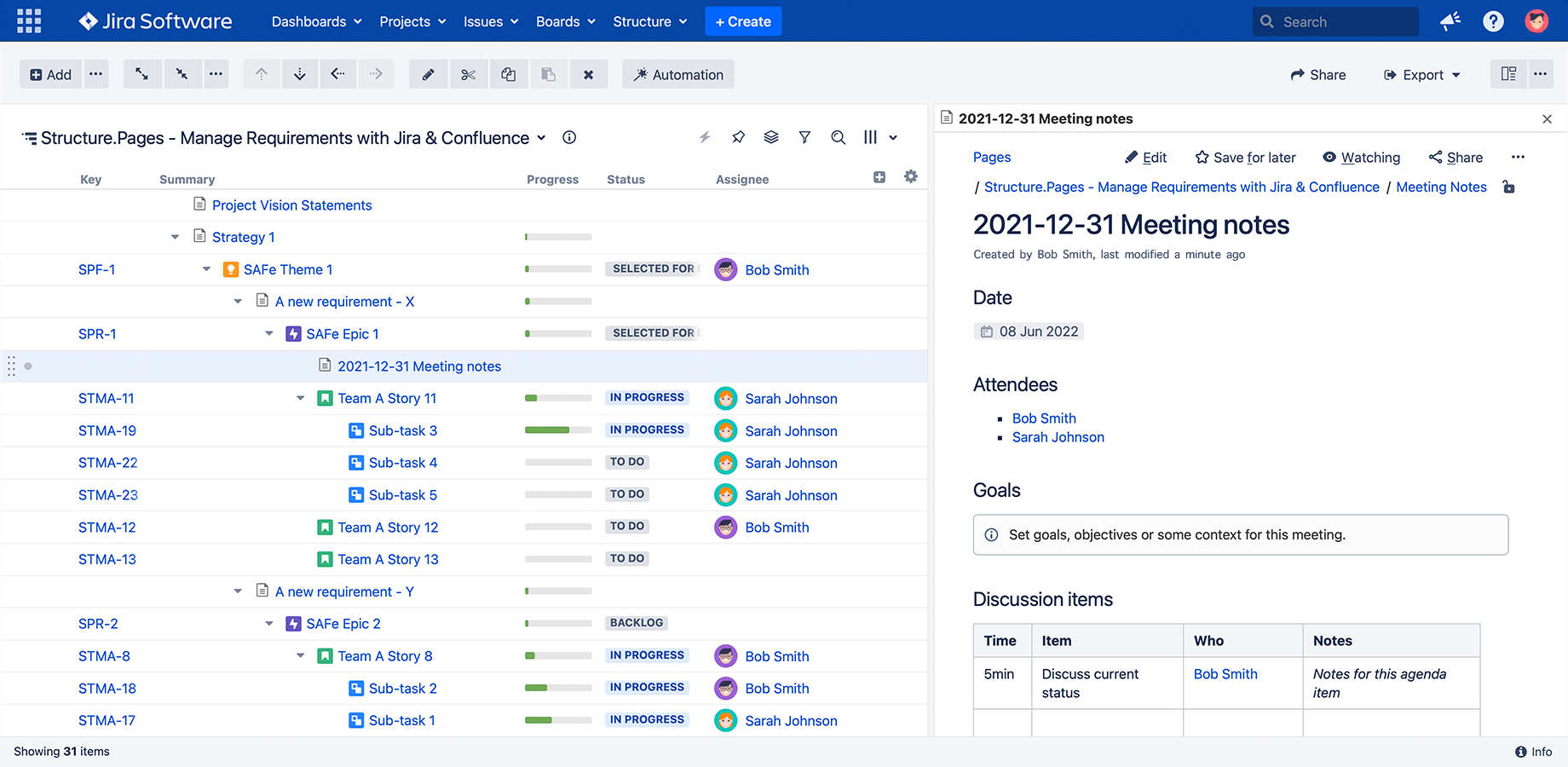
Task: Toggle Save for later star
Action: [1245, 158]
